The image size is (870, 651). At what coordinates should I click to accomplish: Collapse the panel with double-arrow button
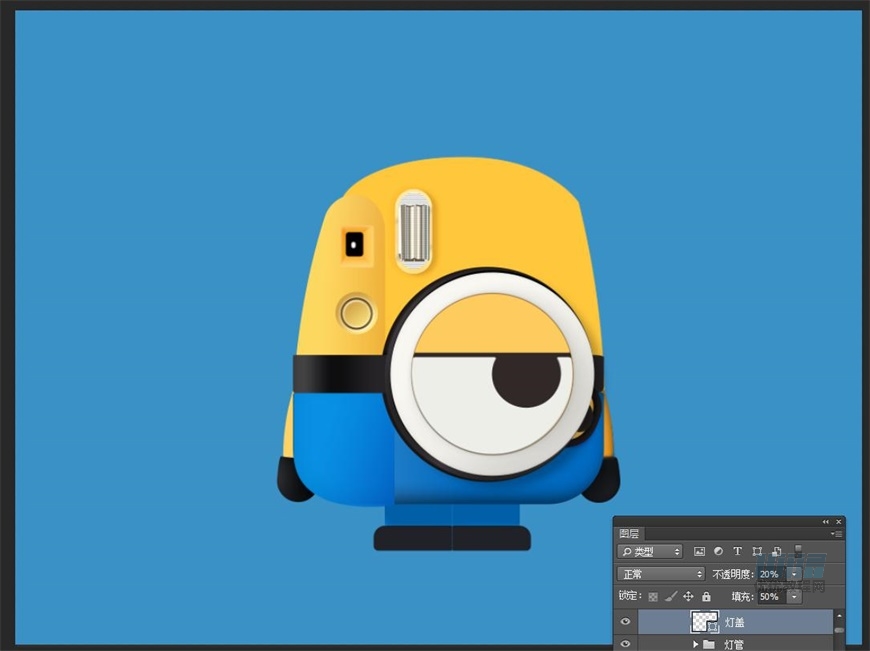point(826,522)
